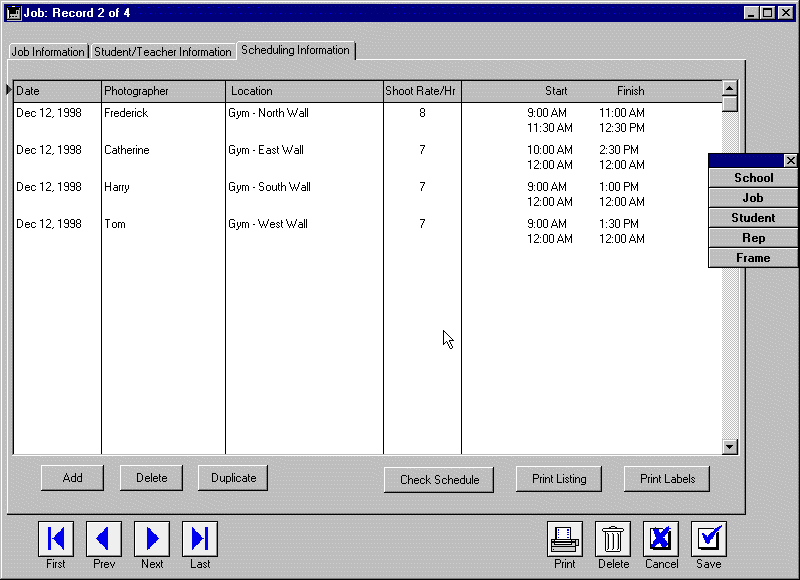Open Frame from the floating palette

754,258
